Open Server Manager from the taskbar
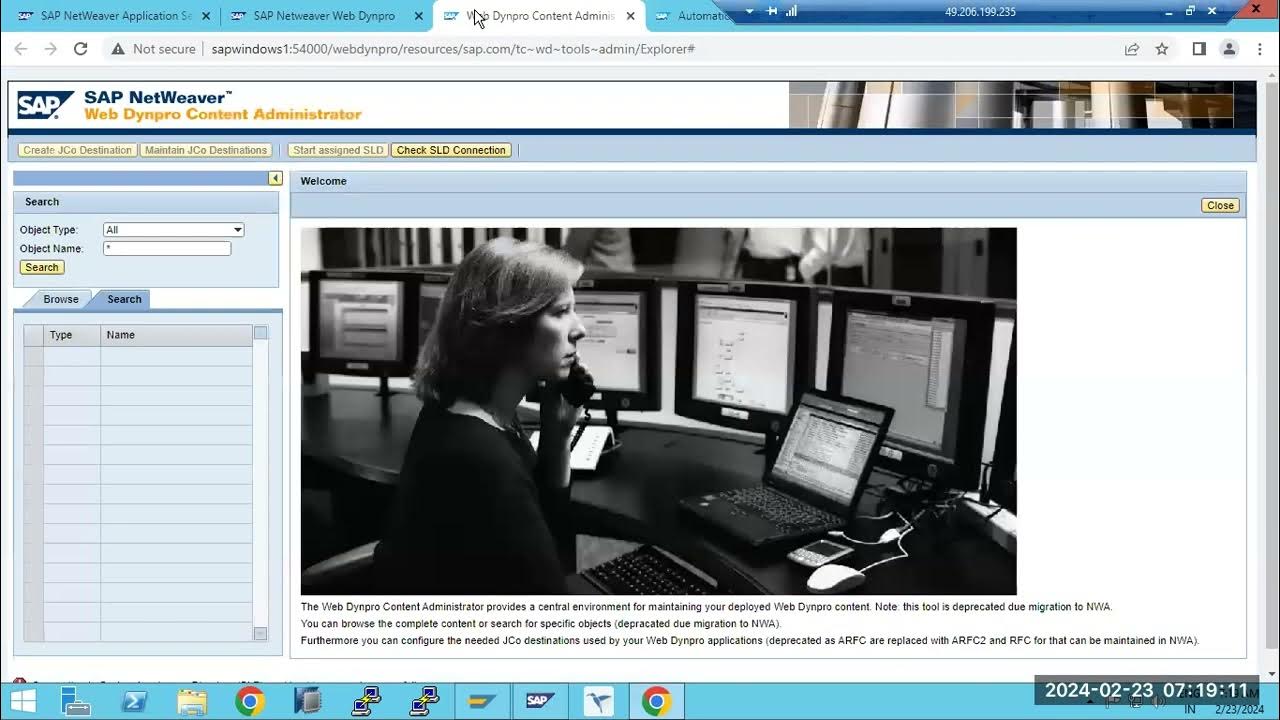The image size is (1280, 720). (x=75, y=701)
